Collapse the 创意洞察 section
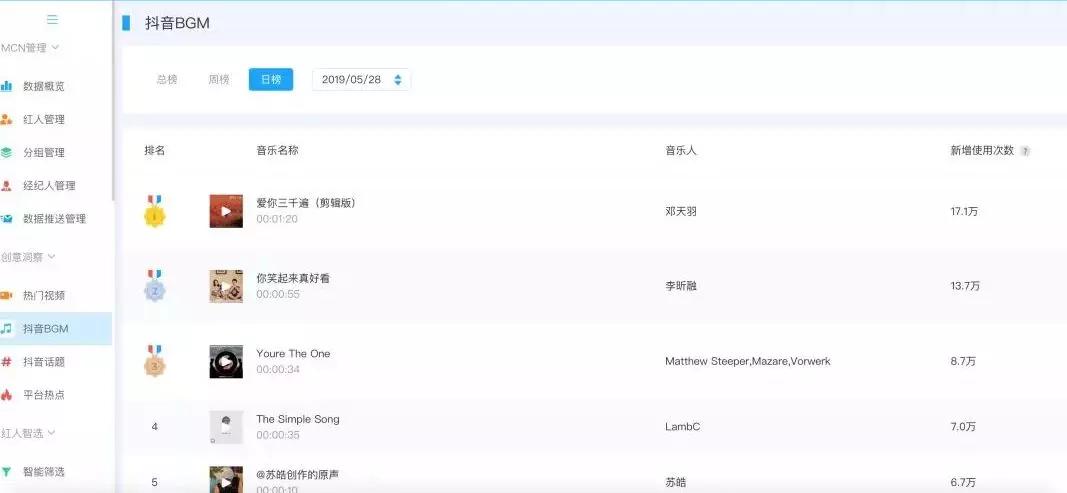This screenshot has height=493, width=1067. point(28,257)
